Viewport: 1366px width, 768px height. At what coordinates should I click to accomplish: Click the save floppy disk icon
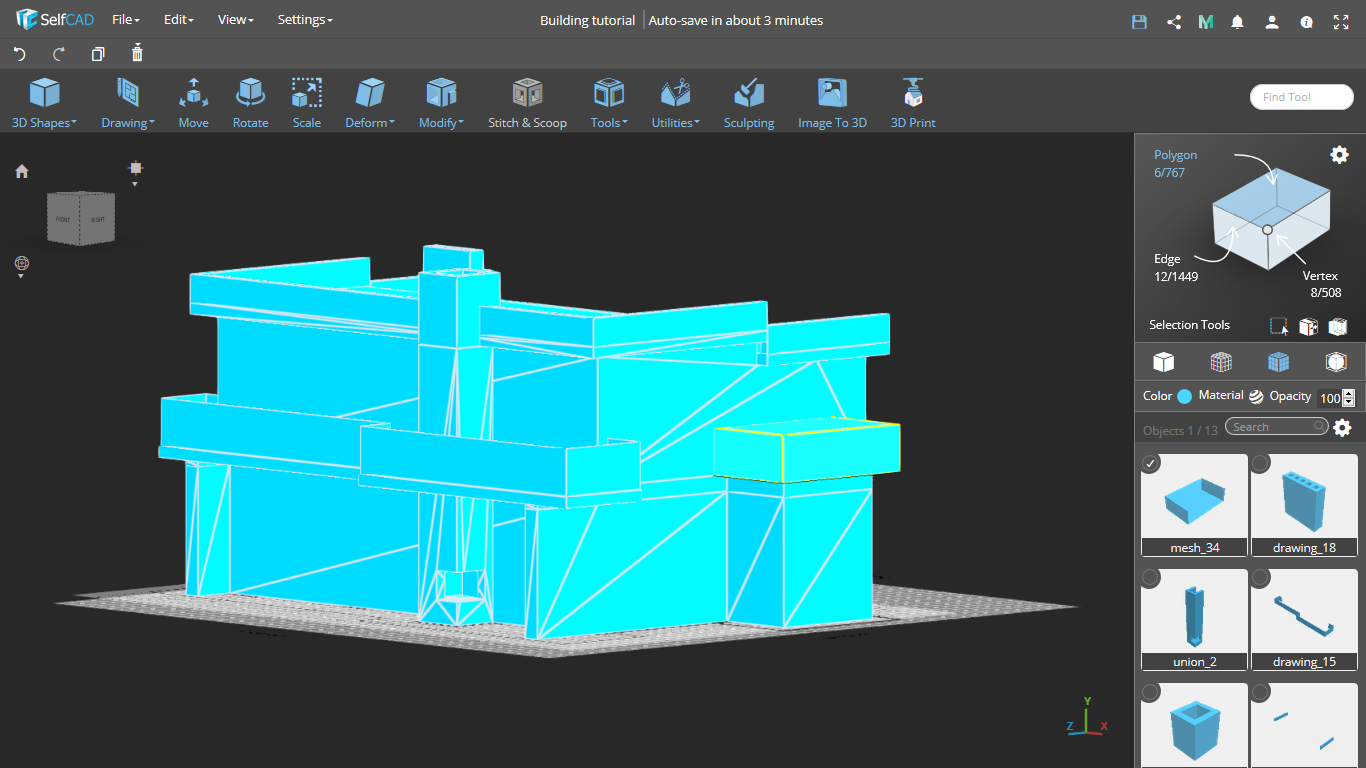tap(1139, 21)
